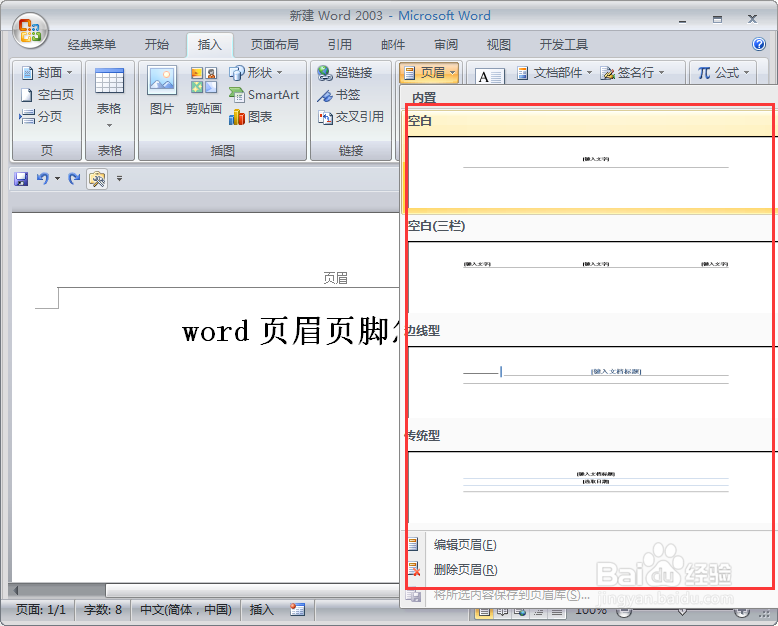Click the Office button logo
Screen dimensions: 778x626
click(30, 30)
